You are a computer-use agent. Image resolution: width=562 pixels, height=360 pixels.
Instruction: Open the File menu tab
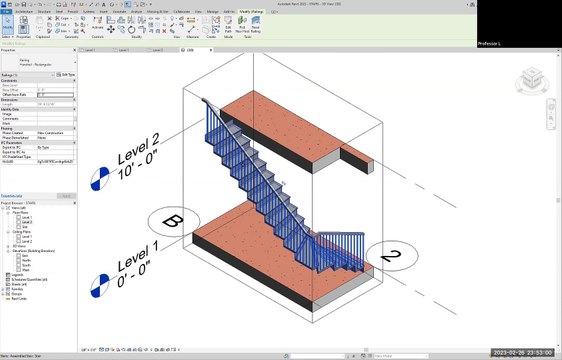(6, 11)
